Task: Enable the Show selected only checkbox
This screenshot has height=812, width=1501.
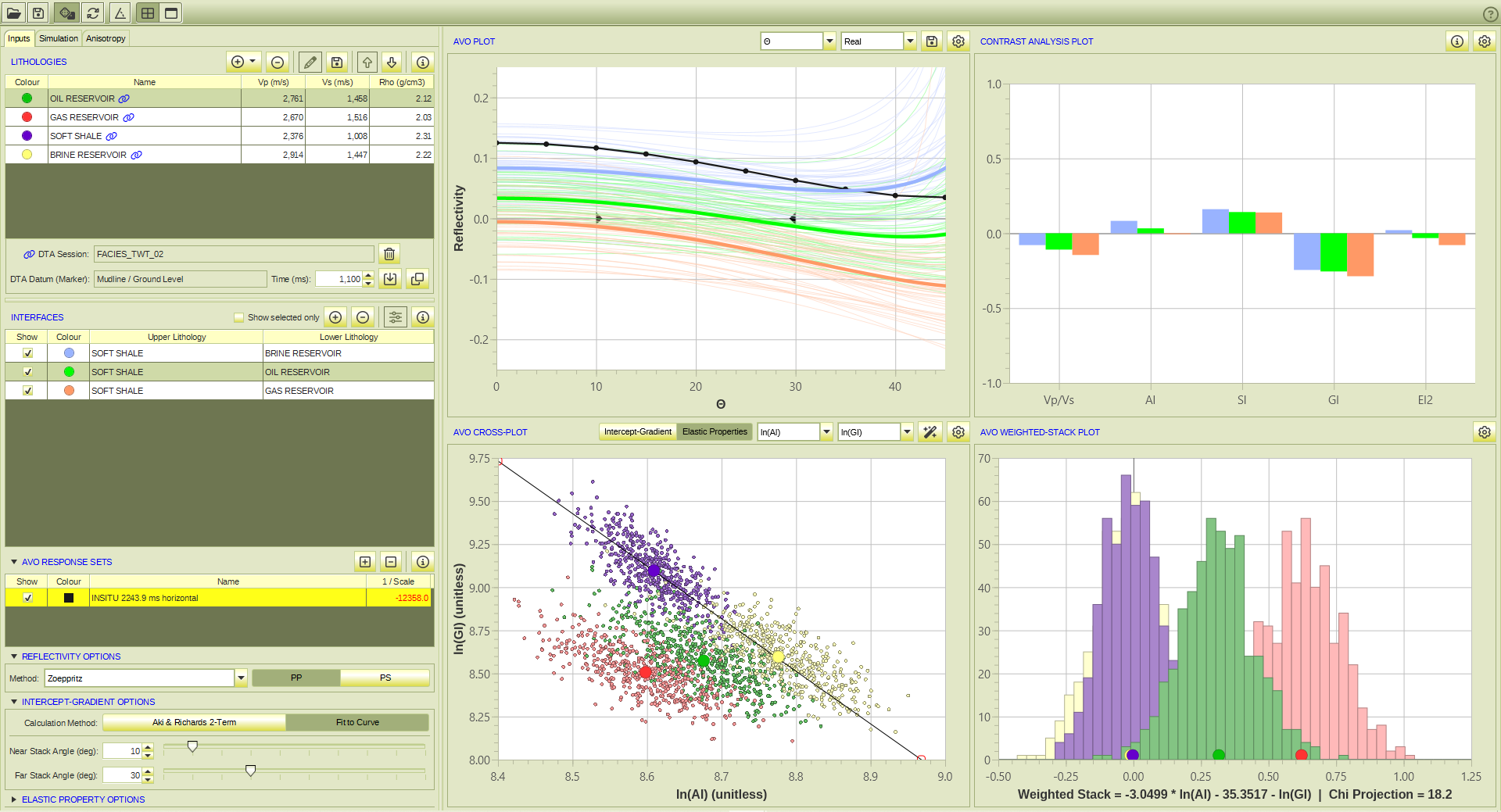Action: 238,317
